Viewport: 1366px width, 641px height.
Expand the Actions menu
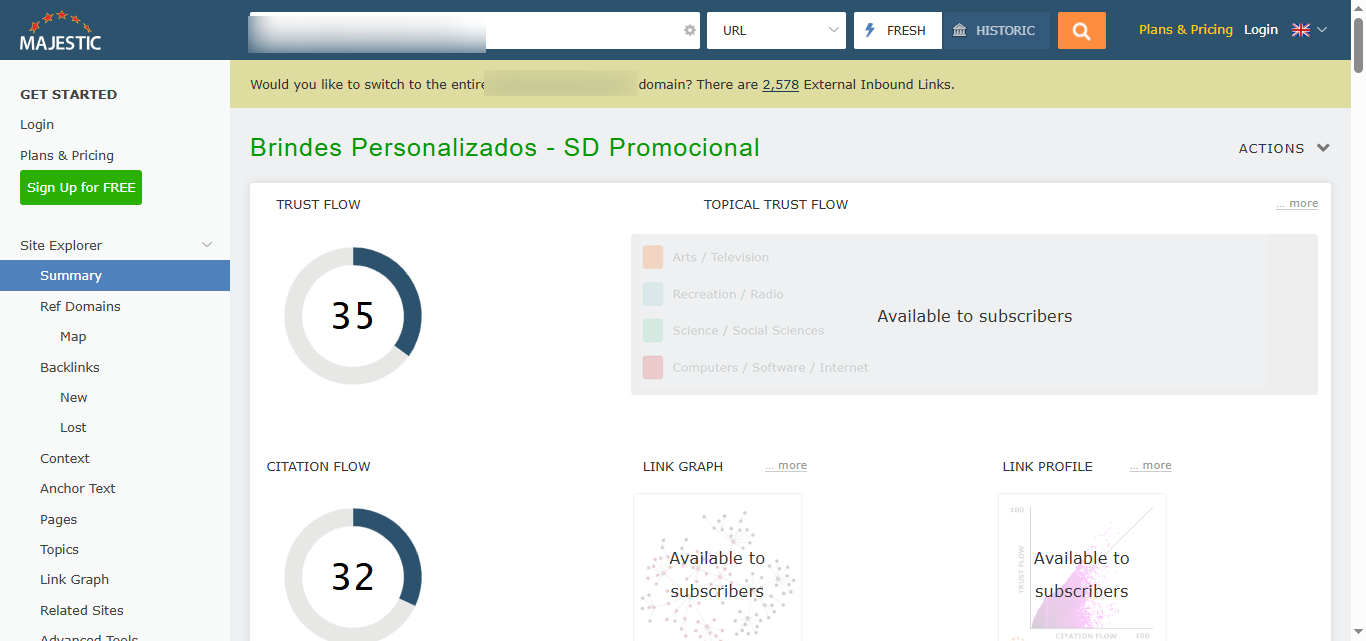point(1284,148)
